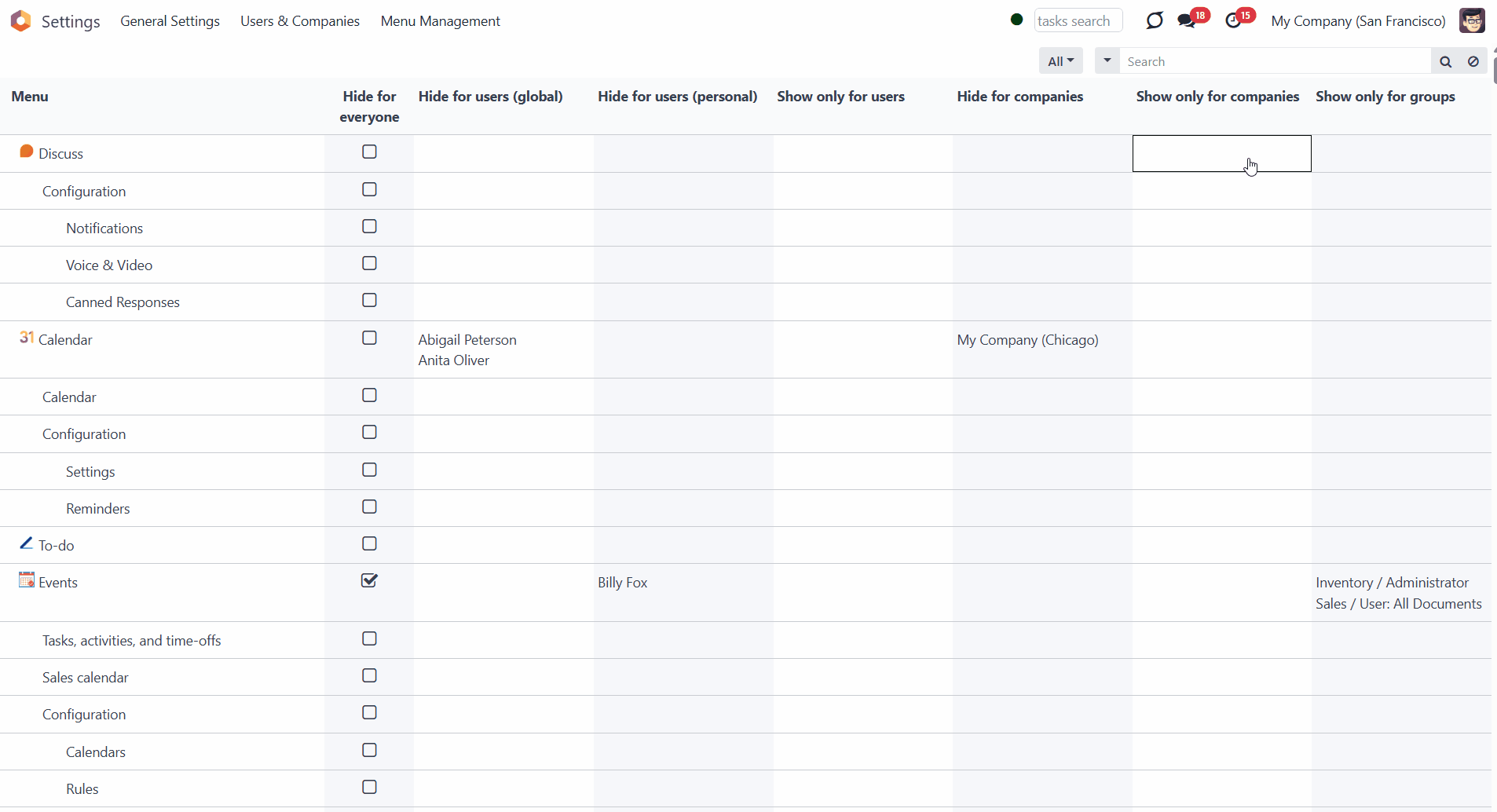Uncheck Hide for everyone for Events
The image size is (1497, 812).
[x=369, y=580]
